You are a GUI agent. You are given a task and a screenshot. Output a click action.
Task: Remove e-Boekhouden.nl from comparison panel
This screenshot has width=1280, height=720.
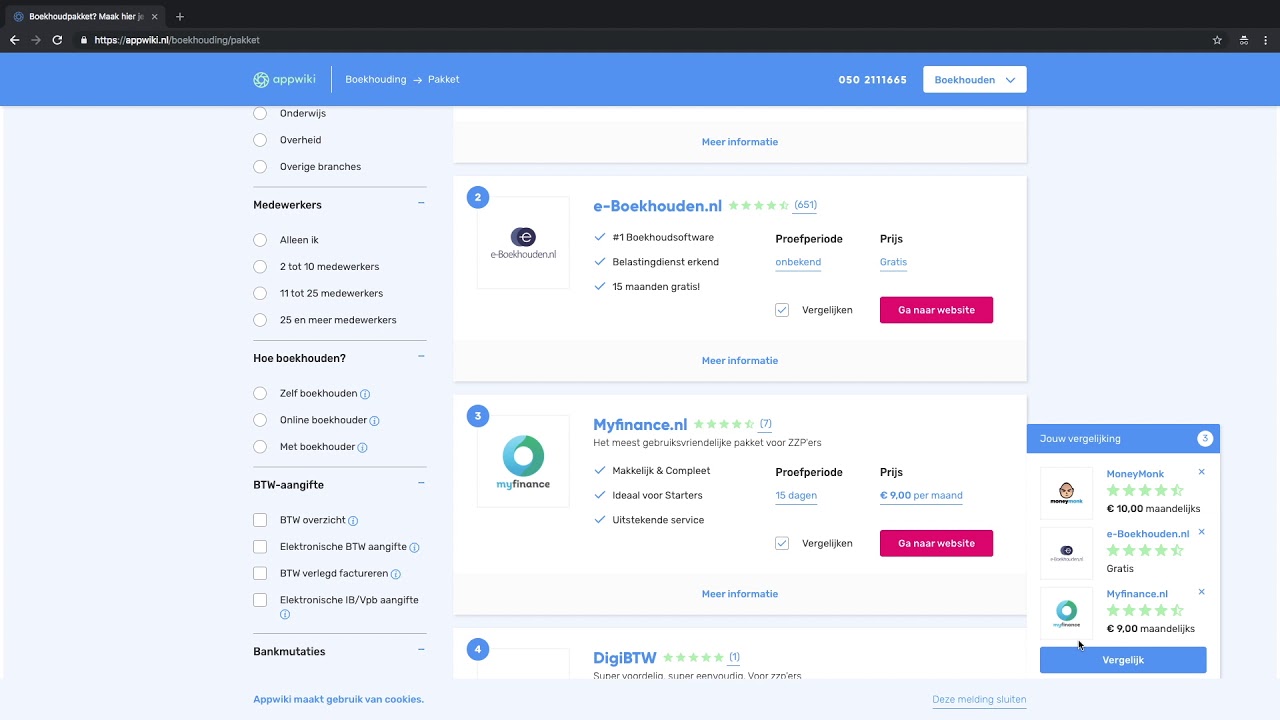[x=1201, y=532]
